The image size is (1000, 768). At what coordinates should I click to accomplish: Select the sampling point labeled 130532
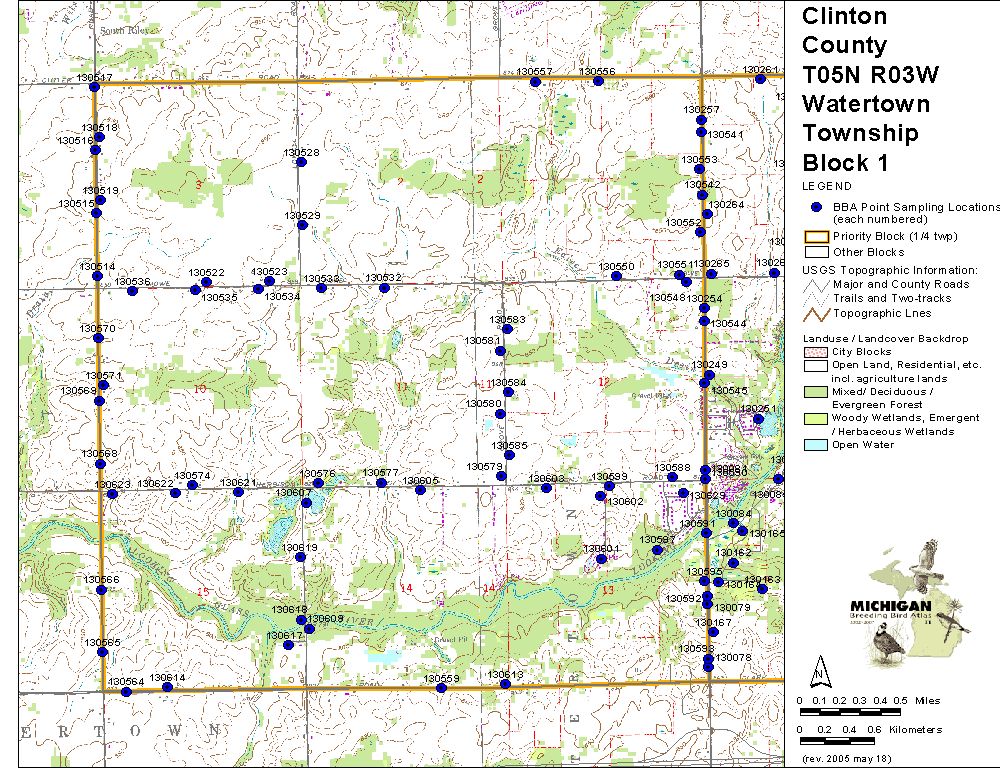[x=384, y=288]
